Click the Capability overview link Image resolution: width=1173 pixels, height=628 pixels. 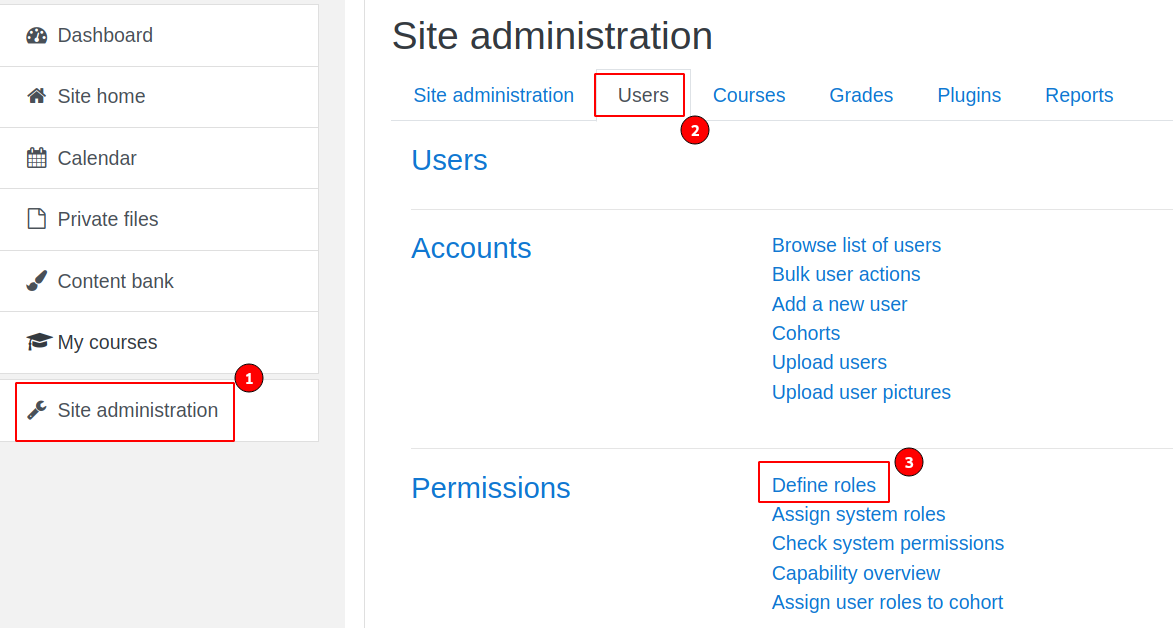(x=855, y=573)
